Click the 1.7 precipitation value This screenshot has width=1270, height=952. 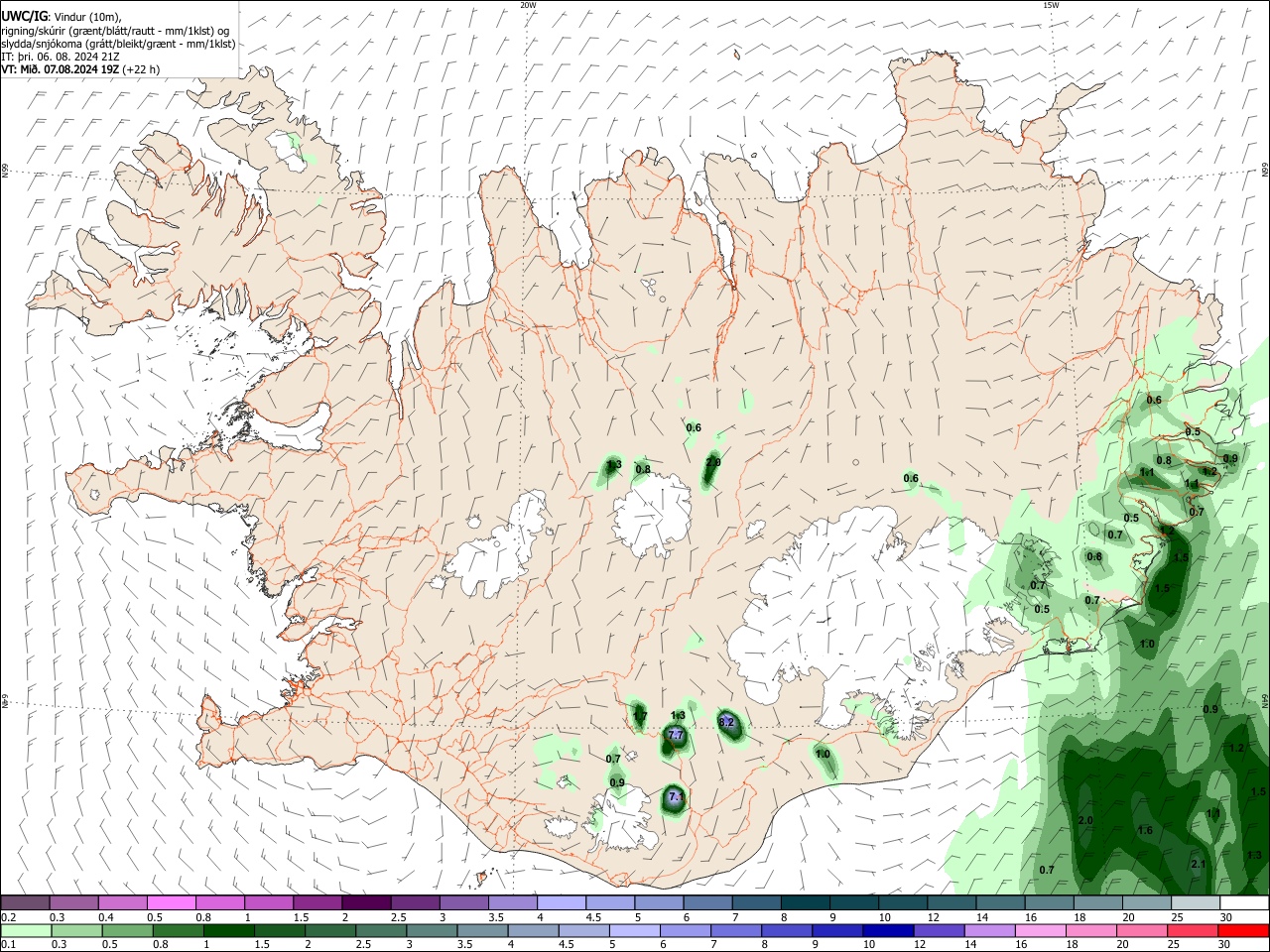tap(640, 716)
